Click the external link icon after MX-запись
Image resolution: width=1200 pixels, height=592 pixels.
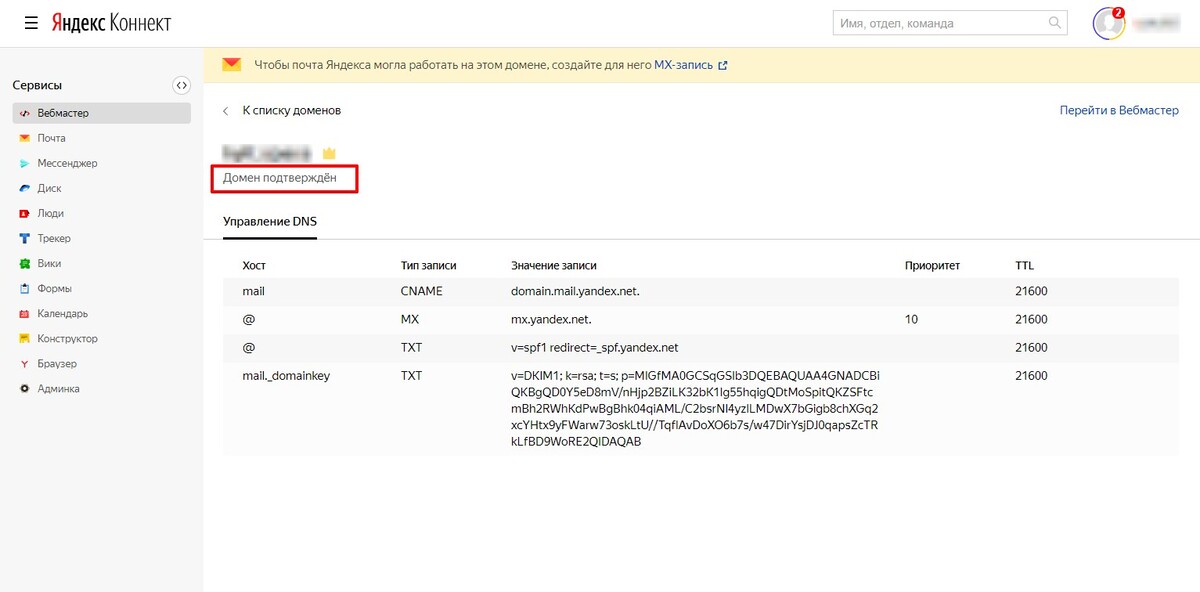[723, 66]
